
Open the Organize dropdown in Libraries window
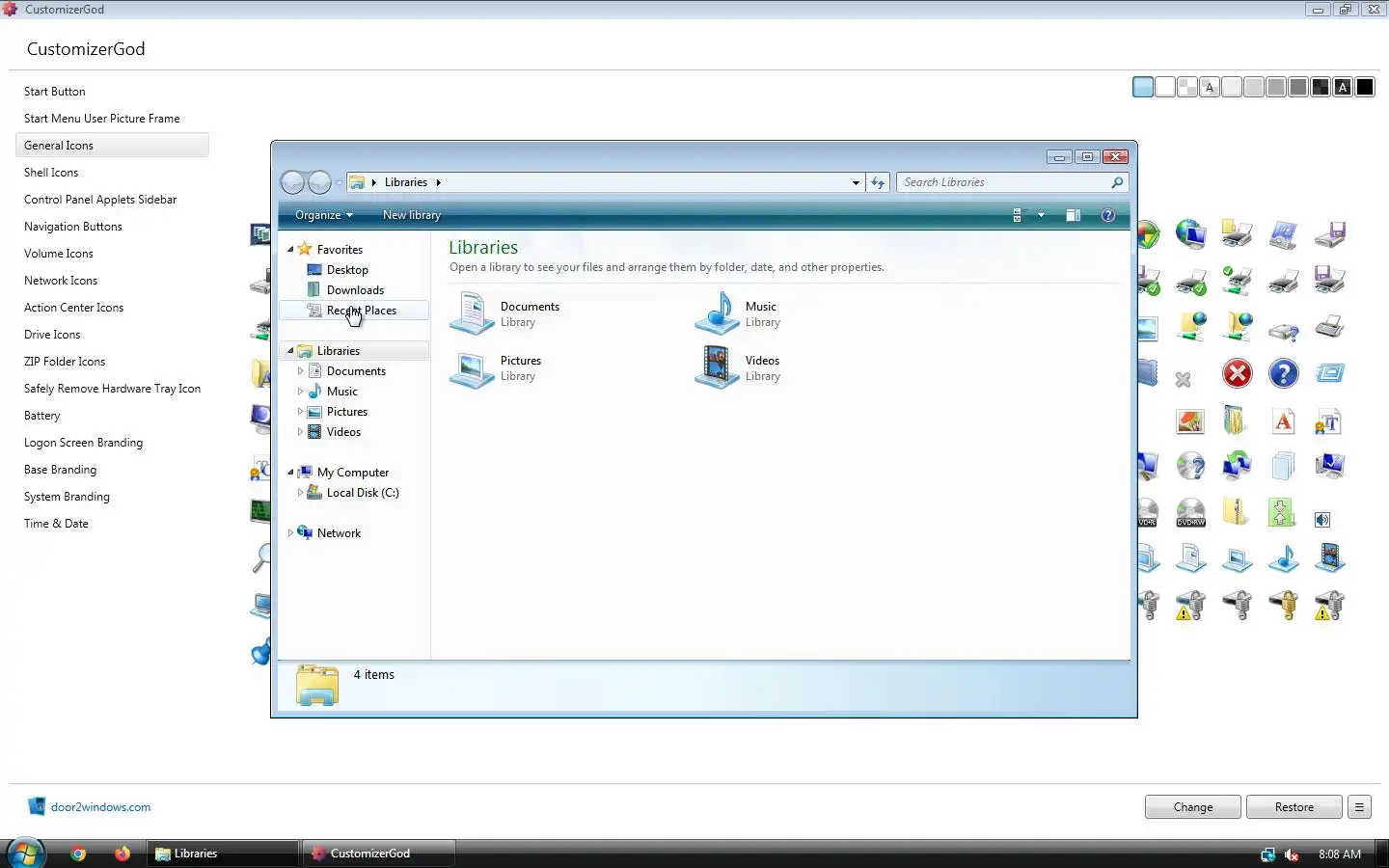(324, 215)
